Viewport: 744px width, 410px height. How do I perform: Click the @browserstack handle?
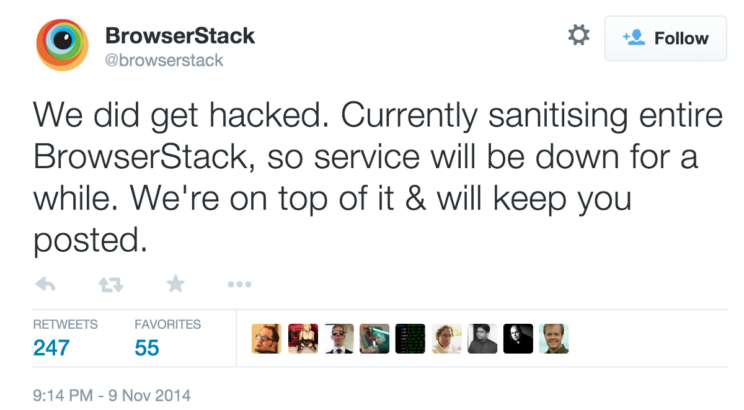pyautogui.click(x=164, y=60)
